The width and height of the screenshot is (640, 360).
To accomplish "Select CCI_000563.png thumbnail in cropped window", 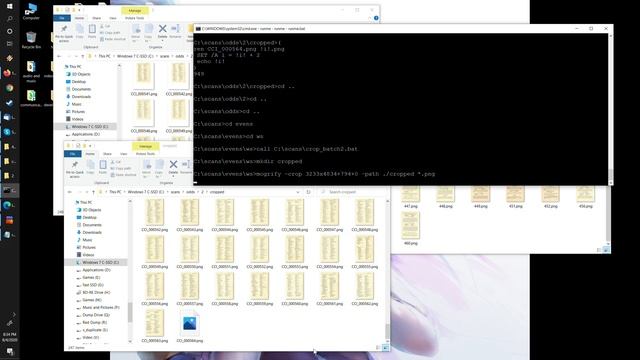I will pos(154,327).
